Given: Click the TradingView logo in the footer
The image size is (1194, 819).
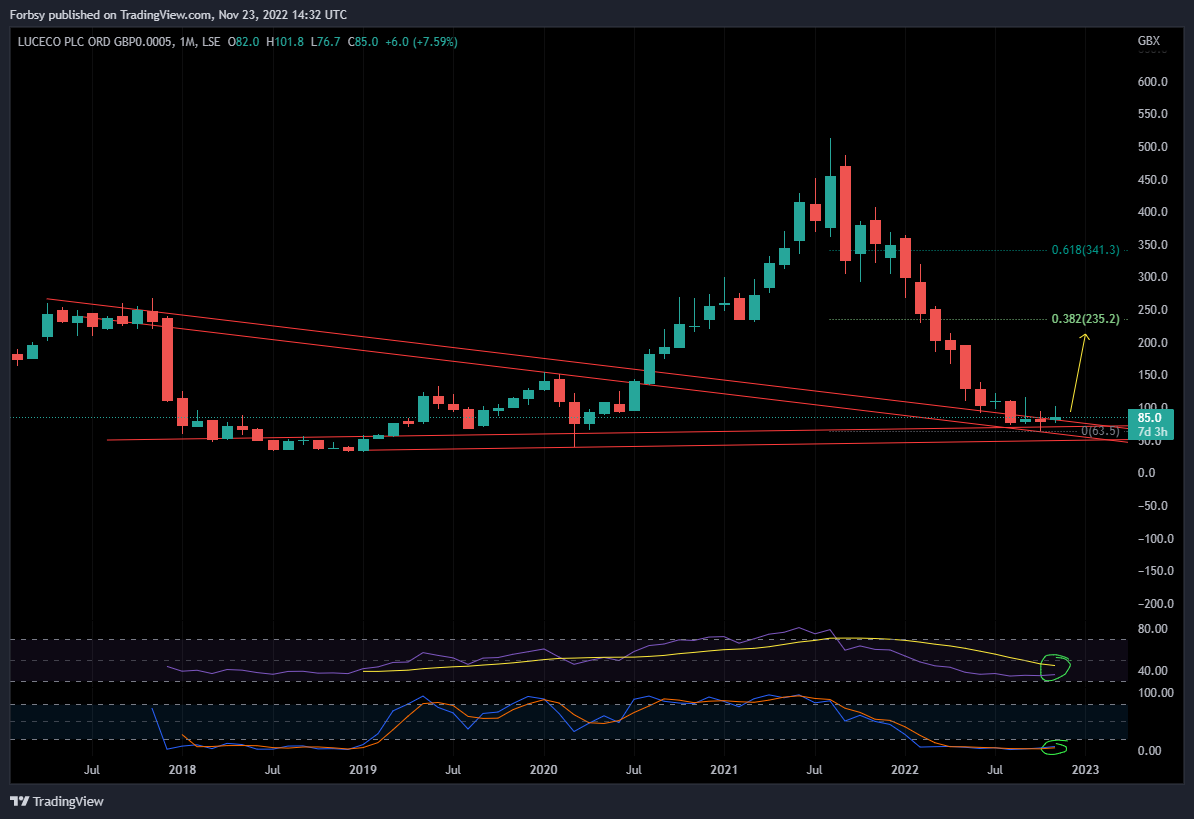Looking at the screenshot, I should coord(56,801).
